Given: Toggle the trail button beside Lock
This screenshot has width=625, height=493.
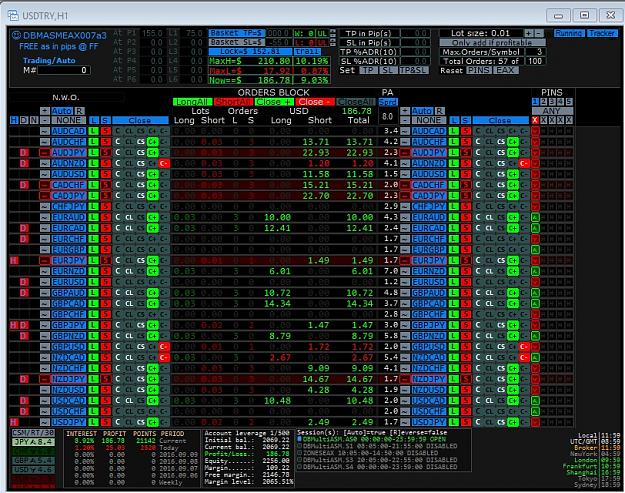Looking at the screenshot, I should click(307, 51).
